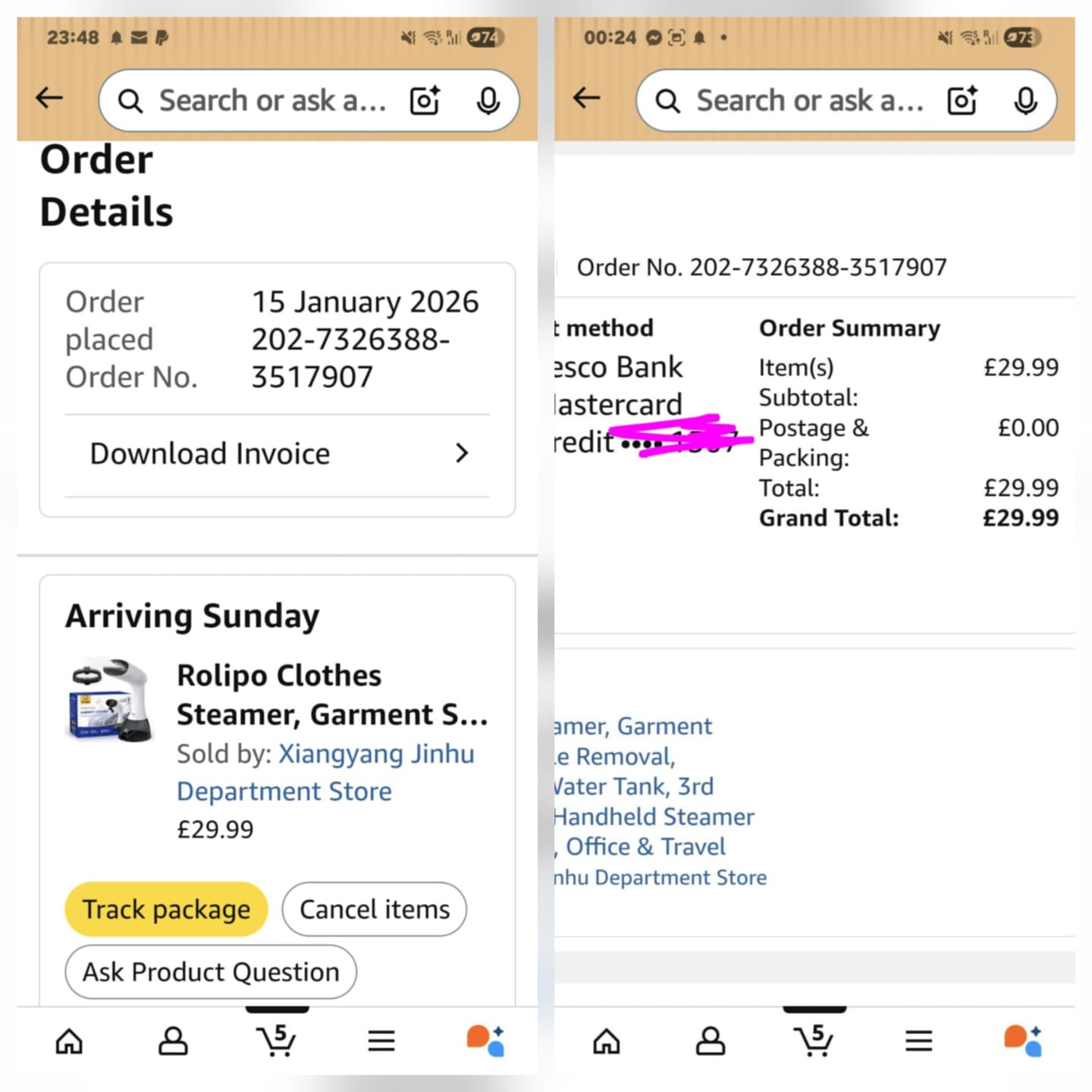Screen dimensions: 1092x1092
Task: Expand Download Invoice chevron
Action: coord(462,453)
